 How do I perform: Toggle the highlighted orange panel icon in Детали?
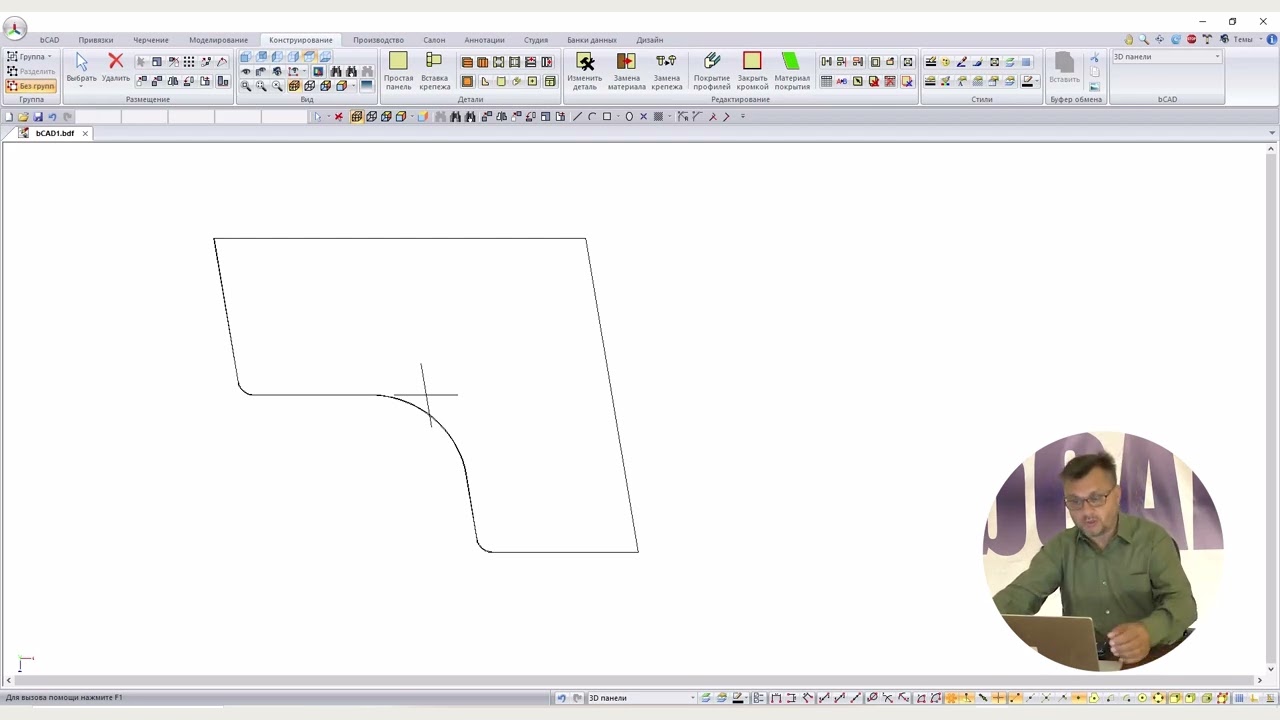(x=467, y=82)
